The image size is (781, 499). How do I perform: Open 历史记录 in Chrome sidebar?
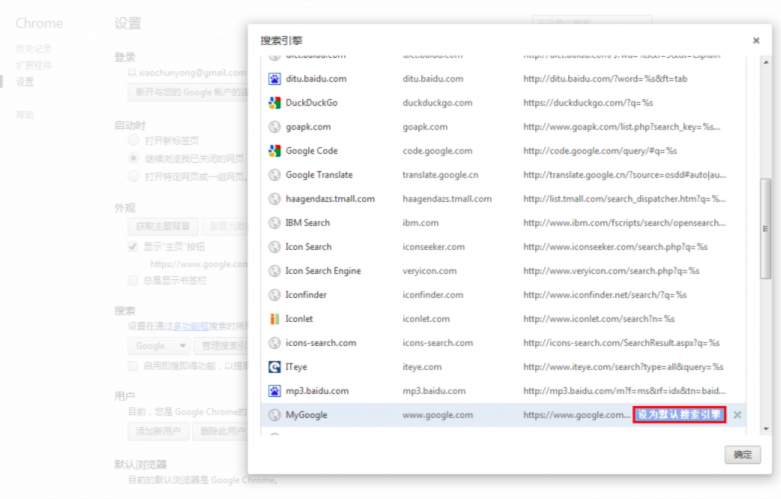coord(33,49)
